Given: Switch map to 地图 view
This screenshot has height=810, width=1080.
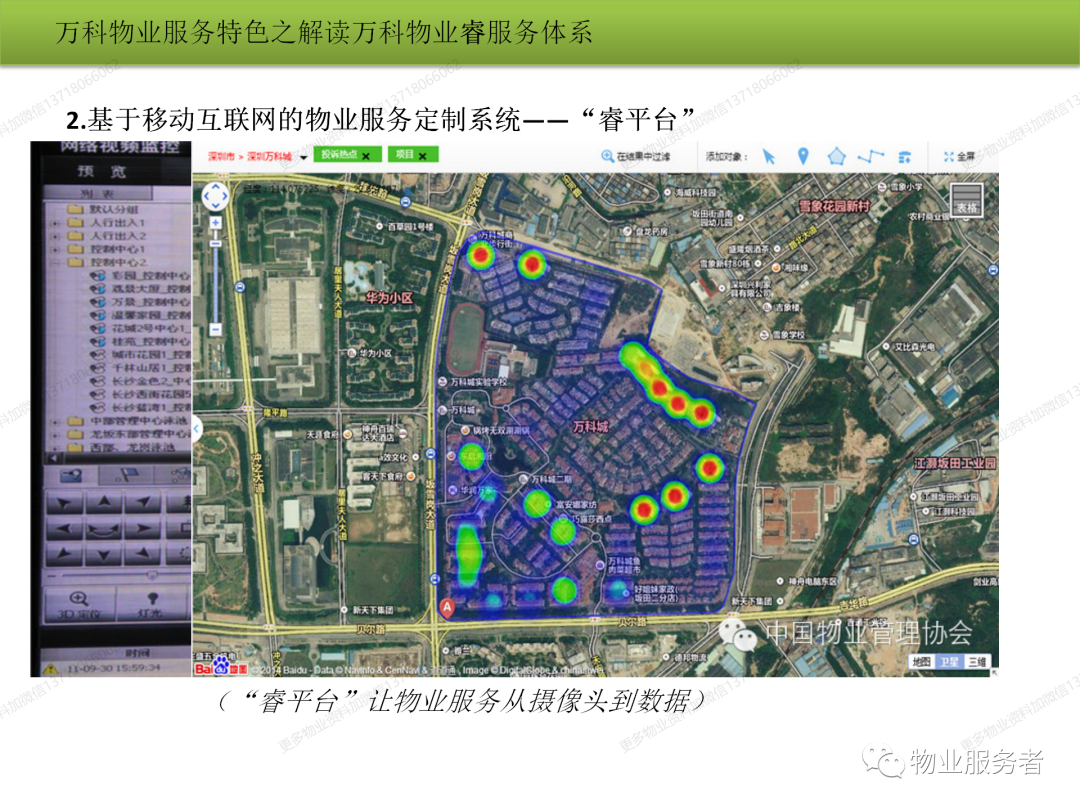Looking at the screenshot, I should point(921,661).
